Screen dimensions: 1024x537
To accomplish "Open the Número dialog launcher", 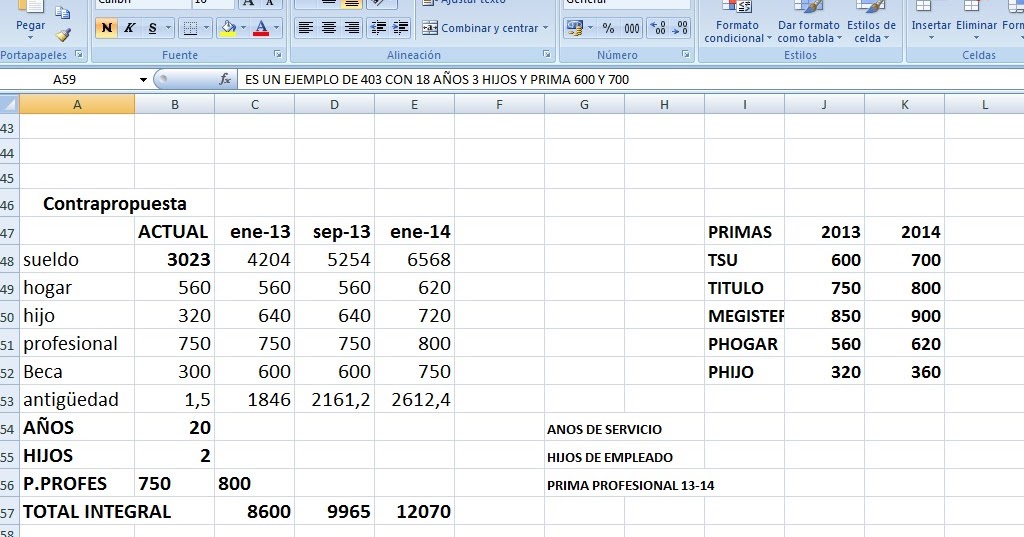I will [x=686, y=54].
